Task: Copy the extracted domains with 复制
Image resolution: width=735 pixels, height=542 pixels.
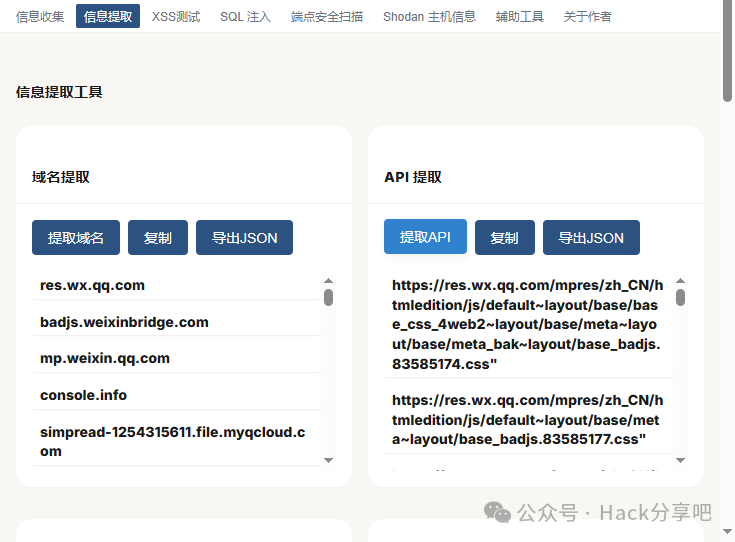Action: 158,238
